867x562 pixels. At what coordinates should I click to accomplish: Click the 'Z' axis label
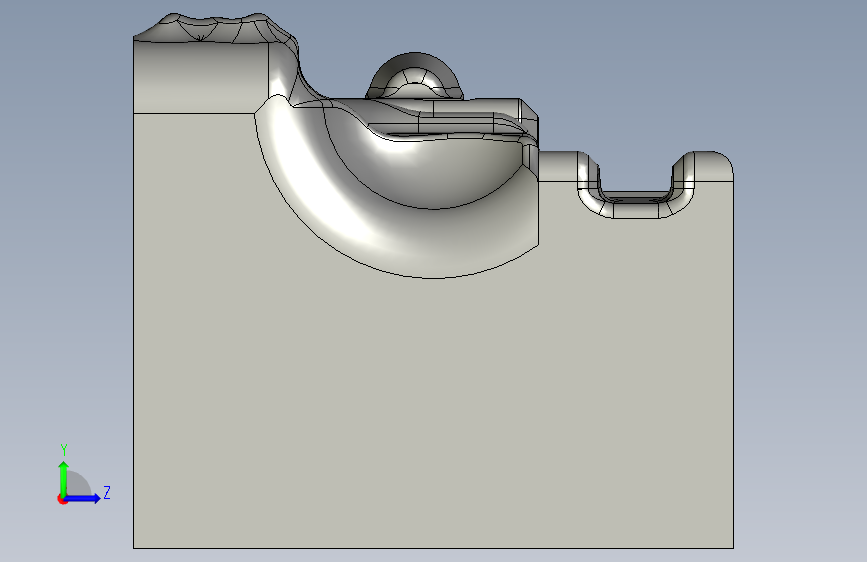[107, 492]
